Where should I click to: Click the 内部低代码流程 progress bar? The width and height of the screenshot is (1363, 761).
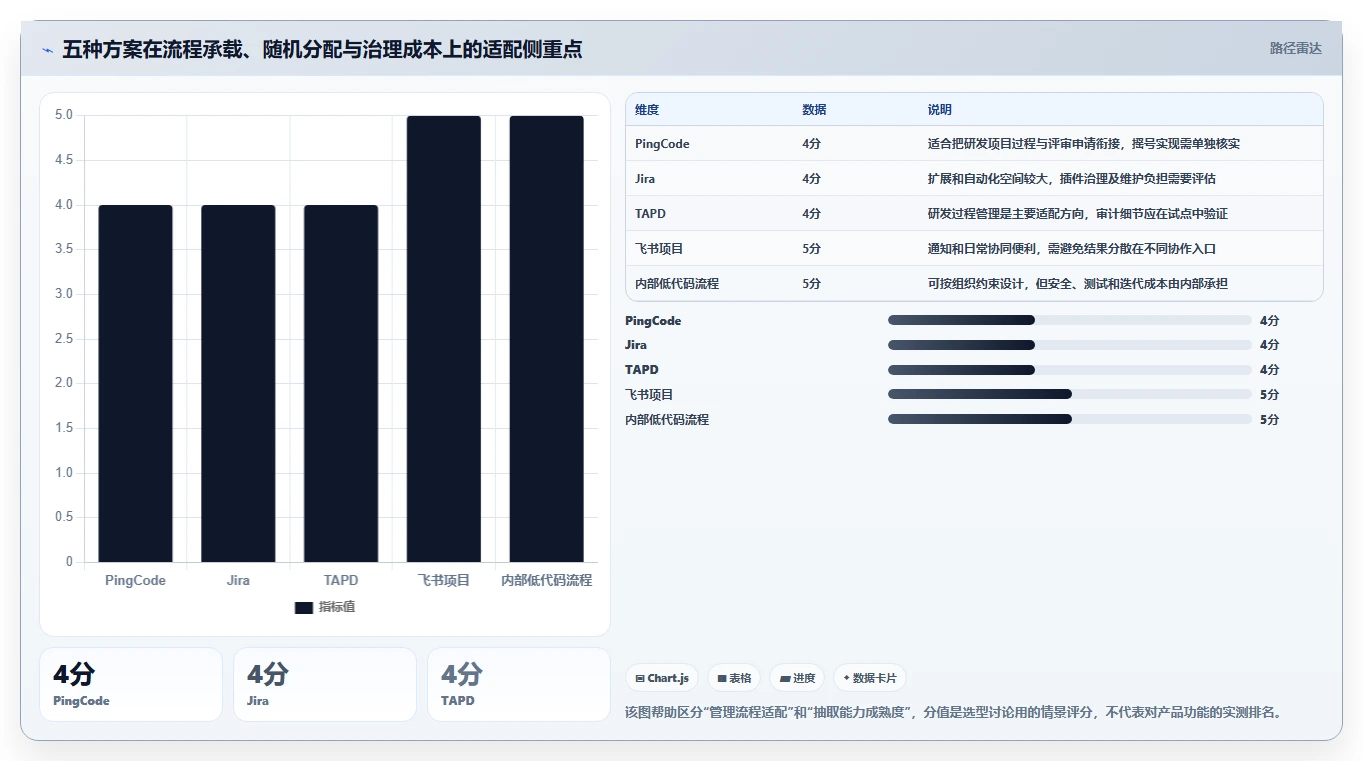[1070, 419]
